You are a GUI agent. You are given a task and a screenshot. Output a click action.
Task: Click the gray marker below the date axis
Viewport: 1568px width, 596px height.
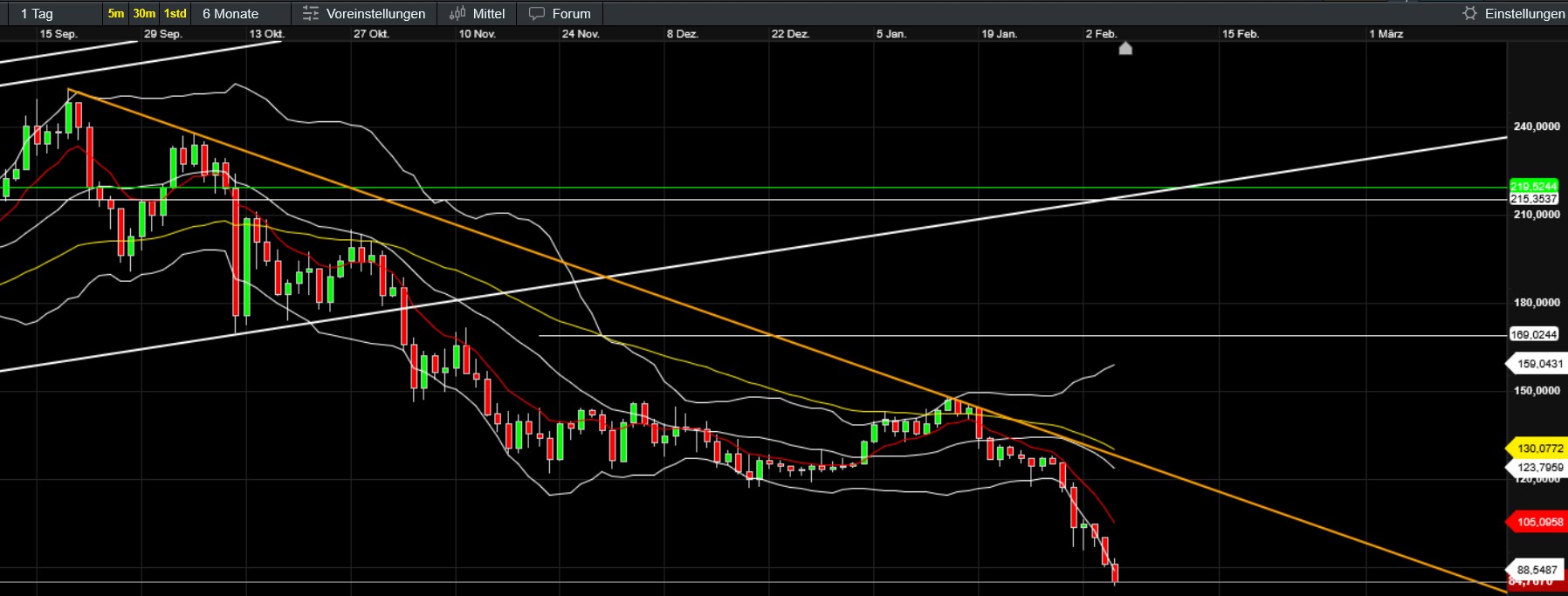pos(1125,48)
